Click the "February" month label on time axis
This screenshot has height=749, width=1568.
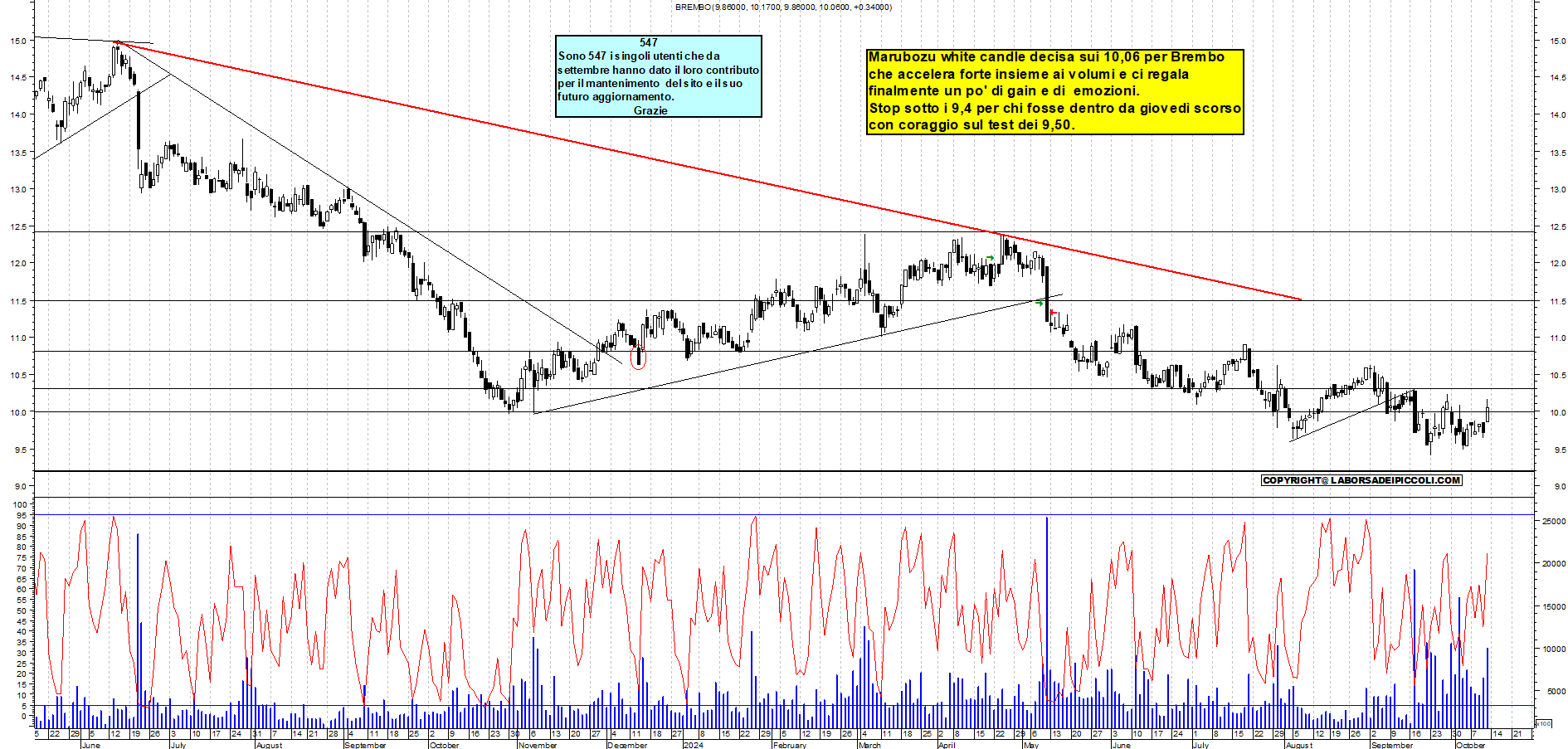(789, 745)
